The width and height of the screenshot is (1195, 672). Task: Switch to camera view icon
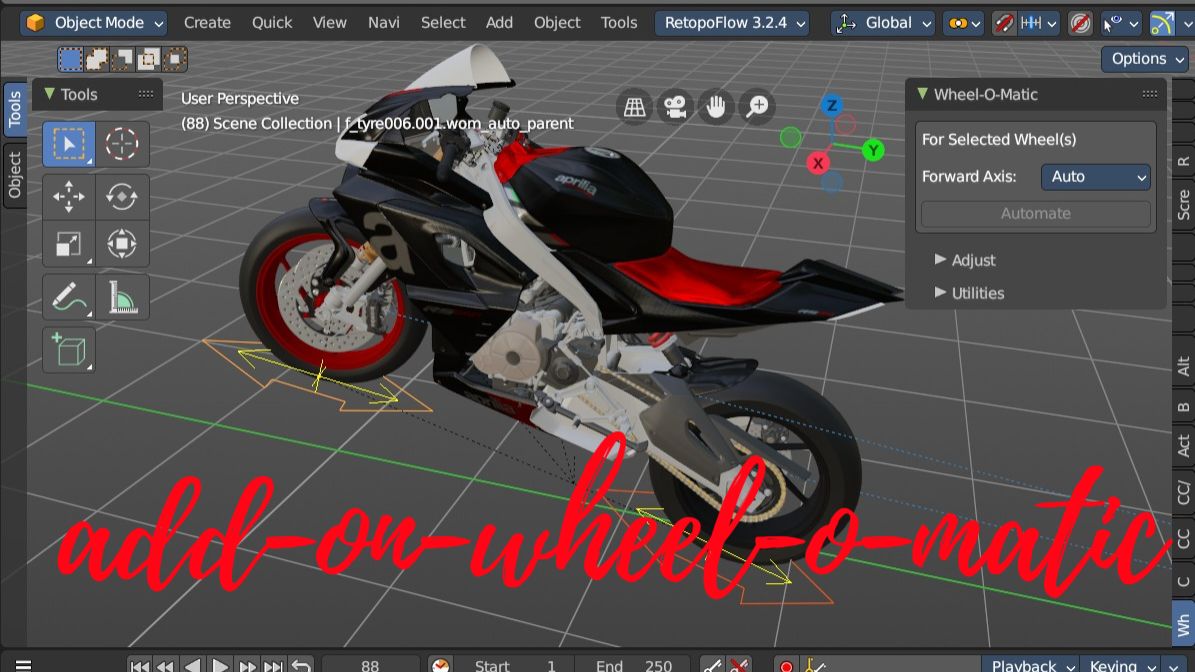click(x=675, y=107)
